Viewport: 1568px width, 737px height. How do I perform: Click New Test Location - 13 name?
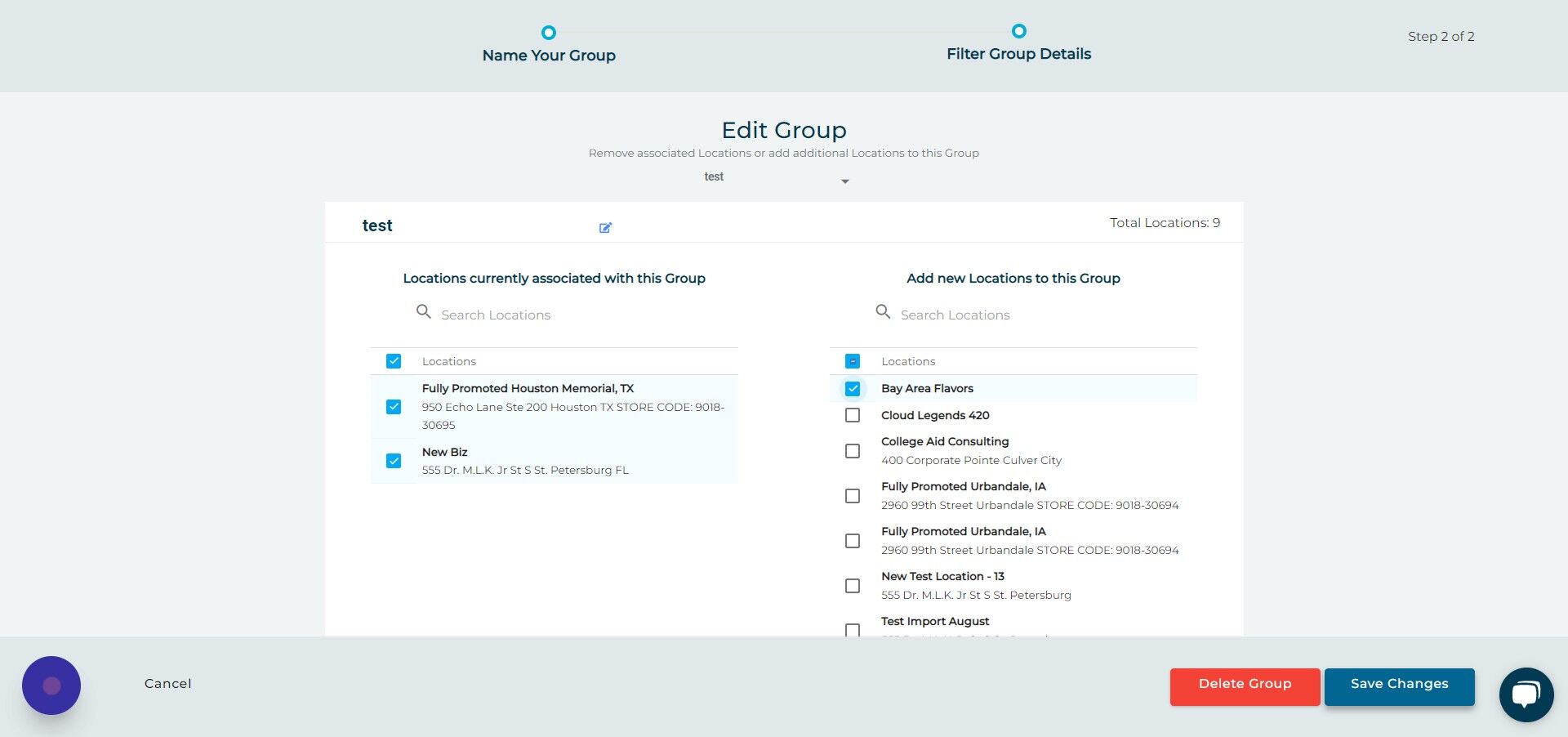tap(942, 577)
